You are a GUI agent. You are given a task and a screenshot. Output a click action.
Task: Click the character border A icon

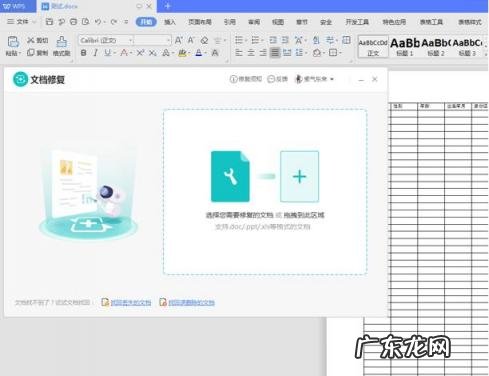tap(215, 53)
